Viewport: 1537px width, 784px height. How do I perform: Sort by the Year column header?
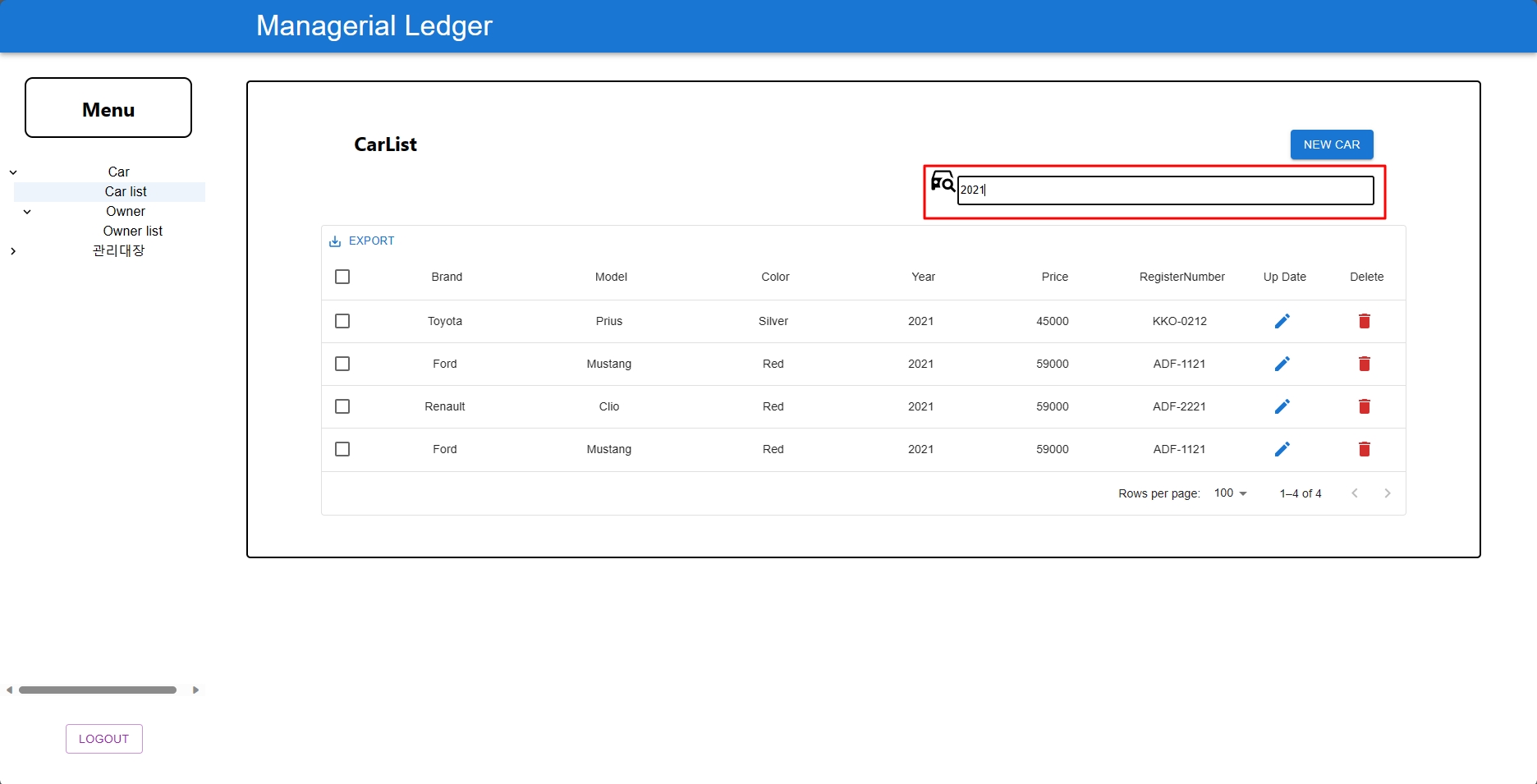[x=924, y=277]
